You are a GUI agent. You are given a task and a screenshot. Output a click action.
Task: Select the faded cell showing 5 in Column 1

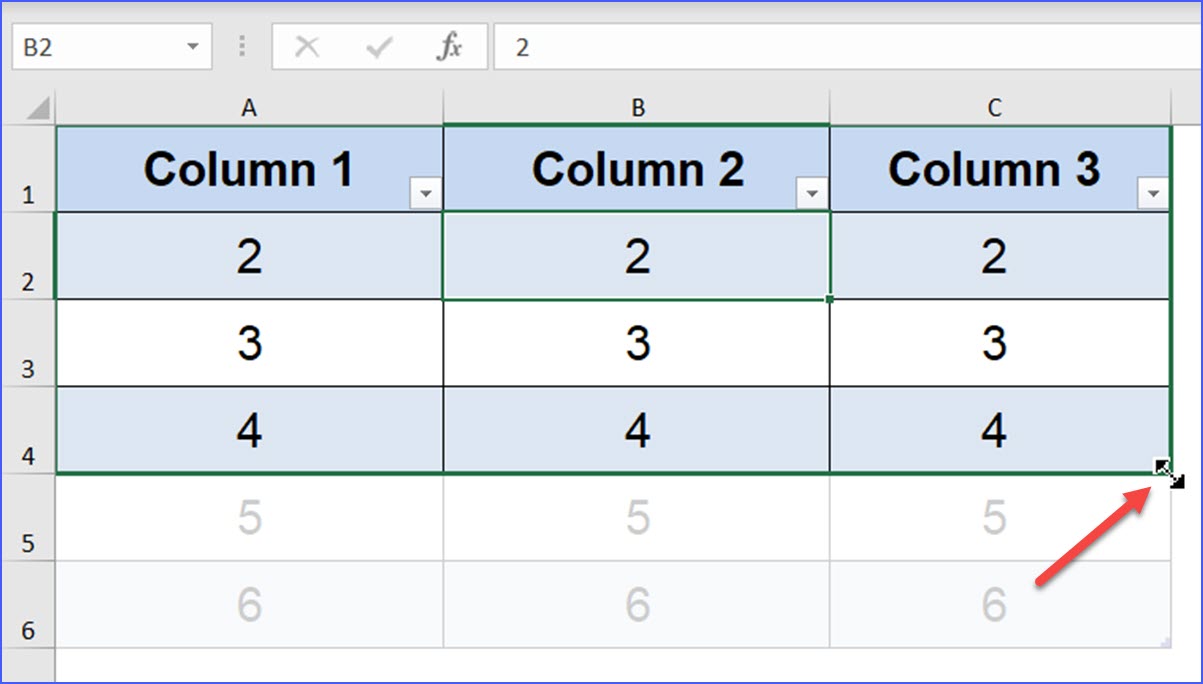[249, 518]
